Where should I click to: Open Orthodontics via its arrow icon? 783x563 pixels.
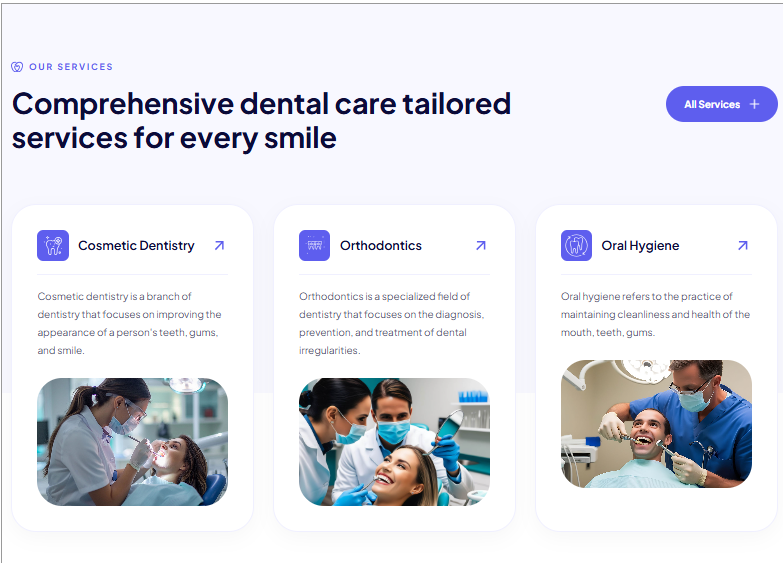click(x=481, y=245)
